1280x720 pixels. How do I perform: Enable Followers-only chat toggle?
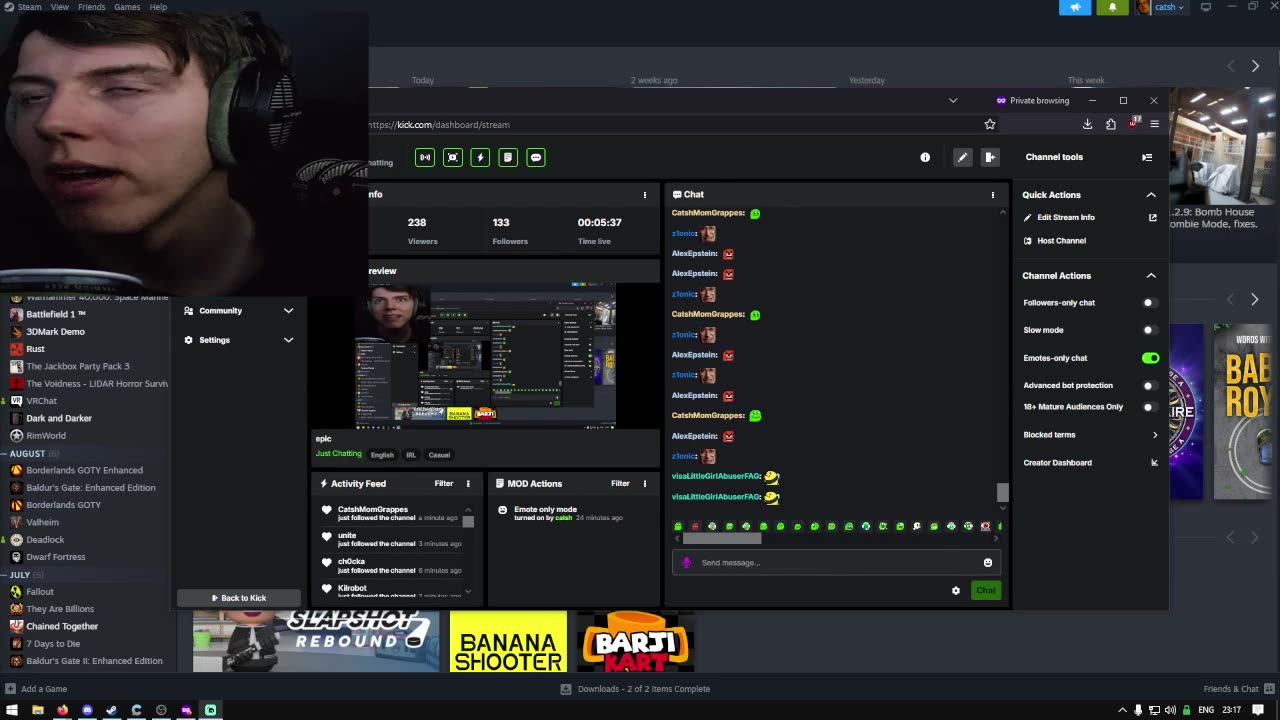(x=1151, y=303)
